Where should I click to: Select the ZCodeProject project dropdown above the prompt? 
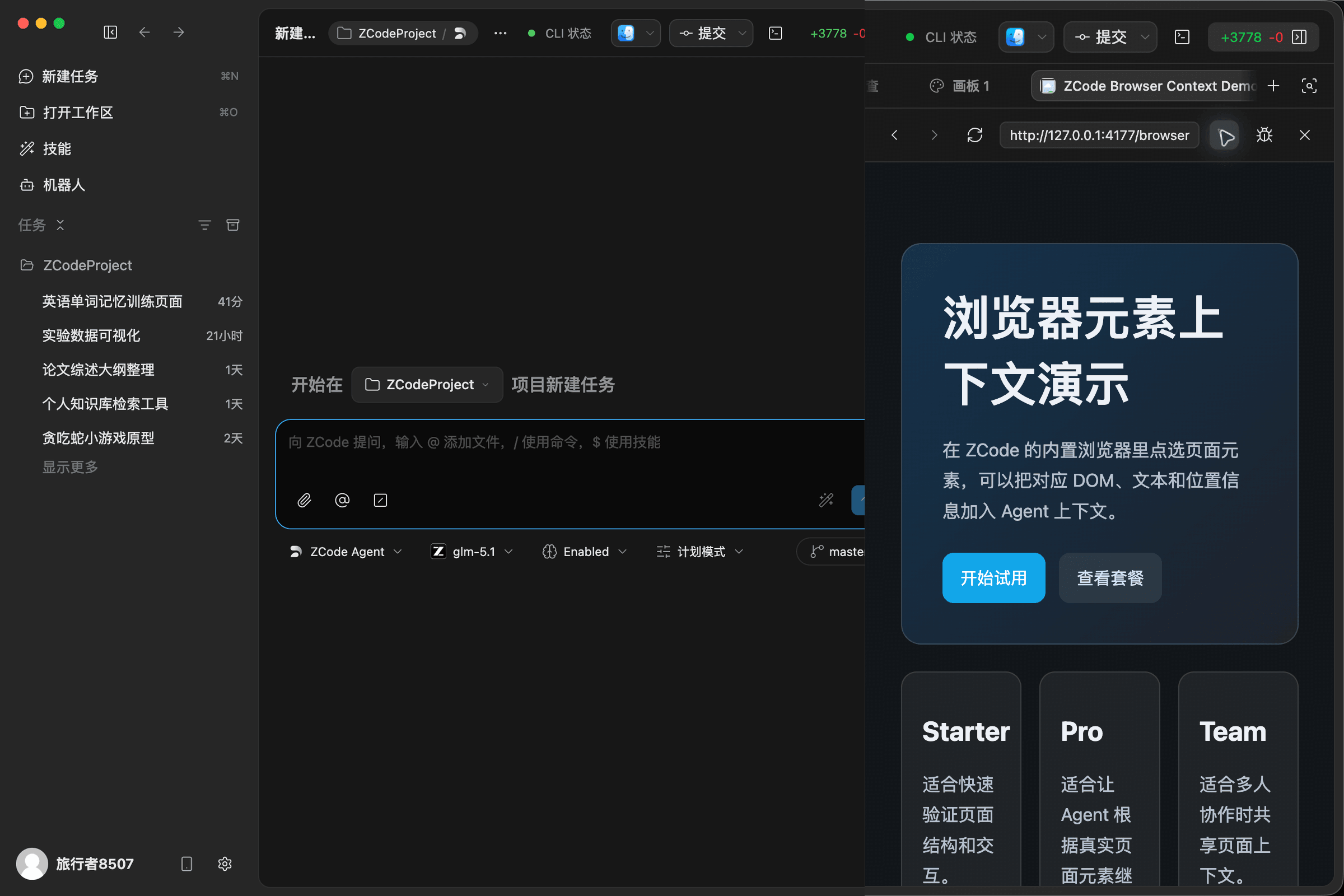pos(427,385)
